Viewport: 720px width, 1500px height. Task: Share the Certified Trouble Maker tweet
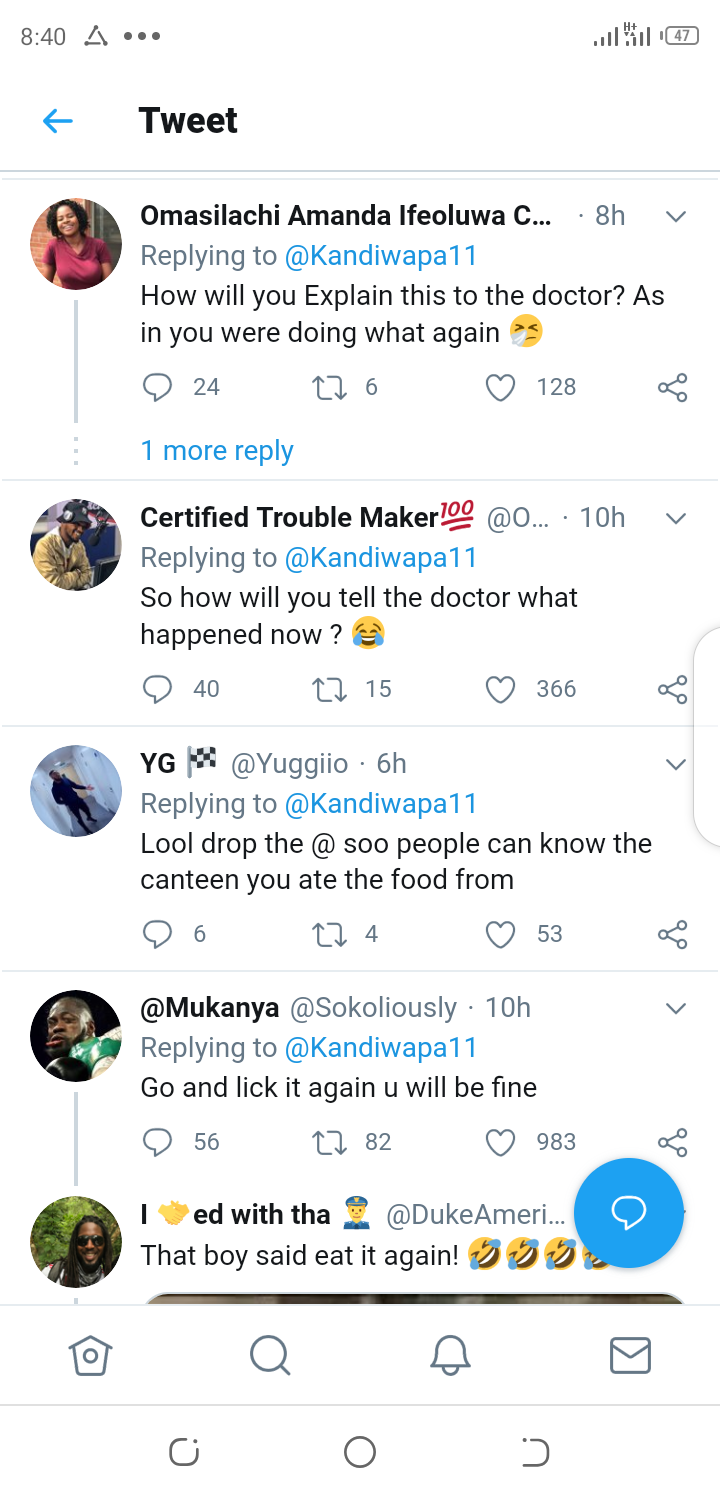click(672, 689)
